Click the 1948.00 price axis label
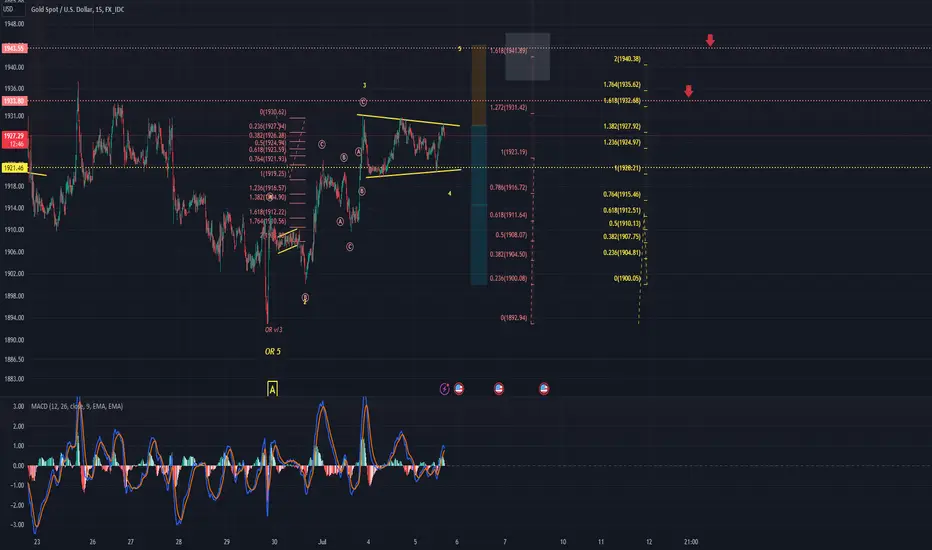This screenshot has width=932, height=550. coord(14,24)
